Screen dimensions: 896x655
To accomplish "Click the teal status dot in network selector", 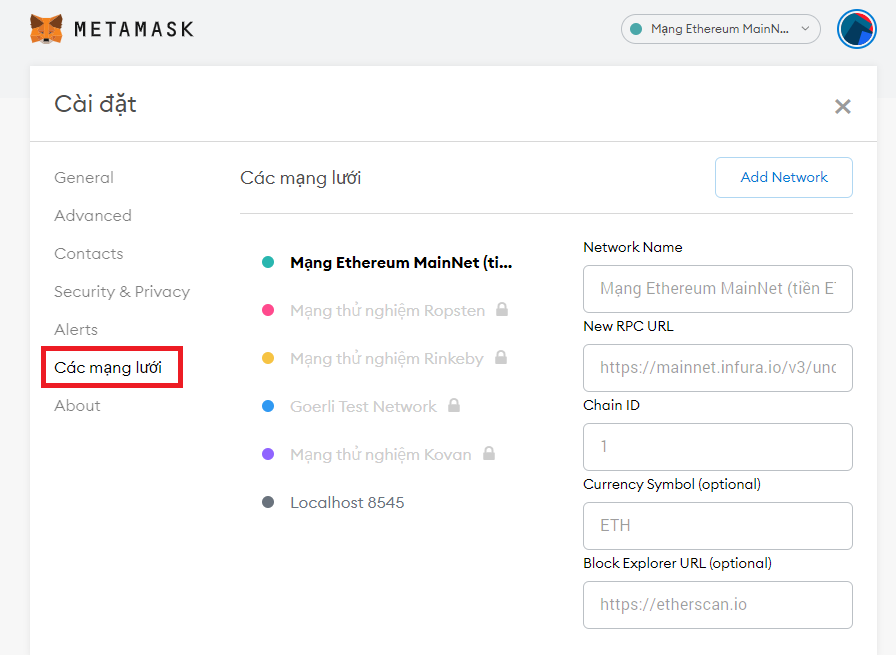I will [636, 29].
